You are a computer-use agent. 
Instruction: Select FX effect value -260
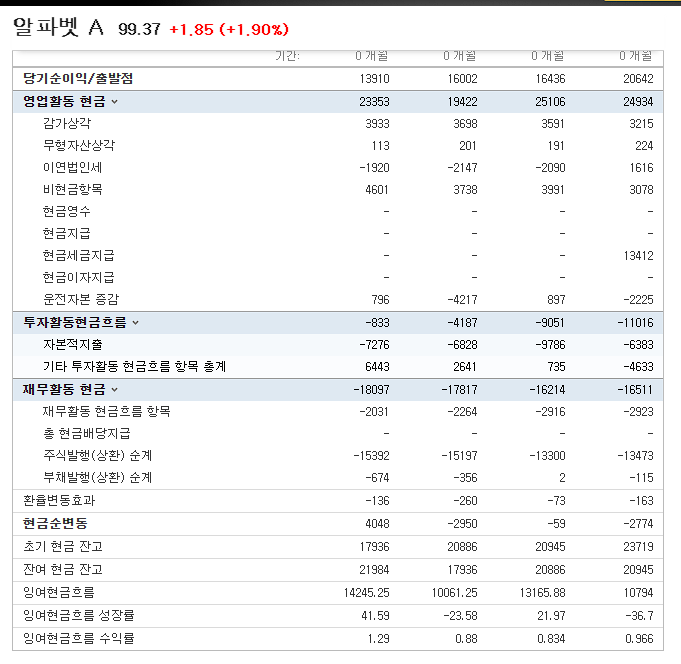[465, 501]
